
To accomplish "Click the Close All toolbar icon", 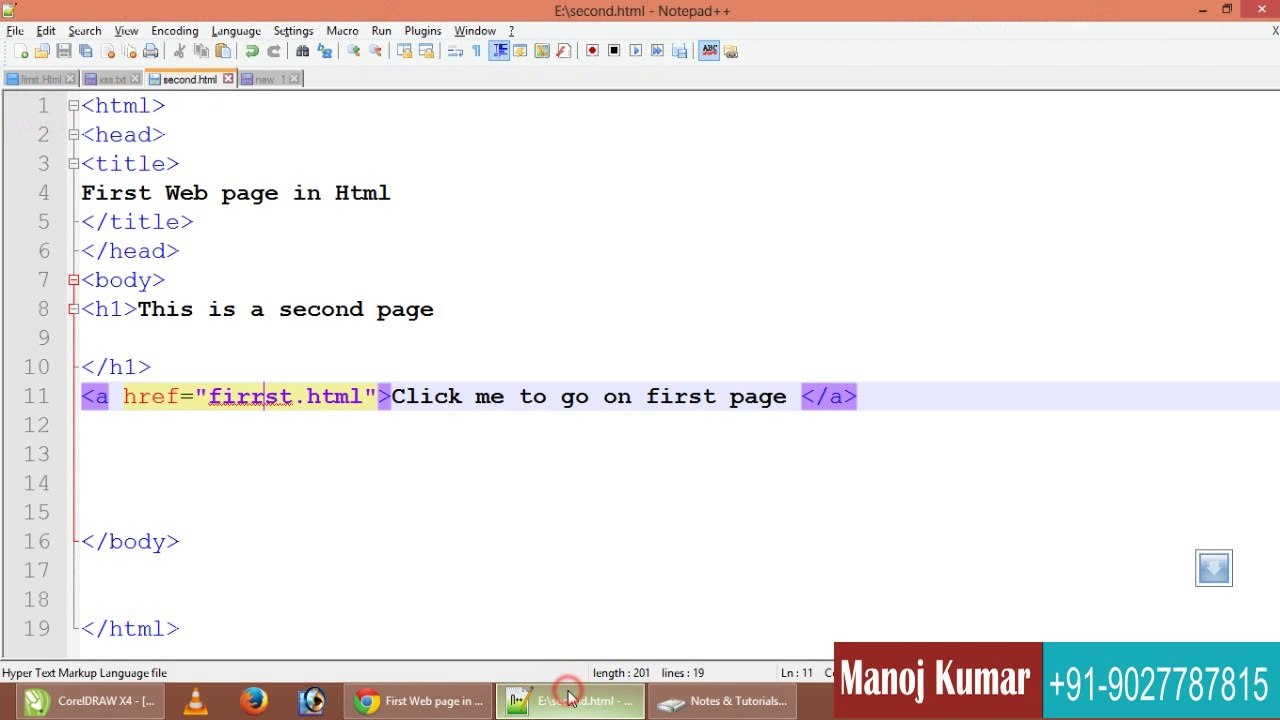I will pos(129,51).
